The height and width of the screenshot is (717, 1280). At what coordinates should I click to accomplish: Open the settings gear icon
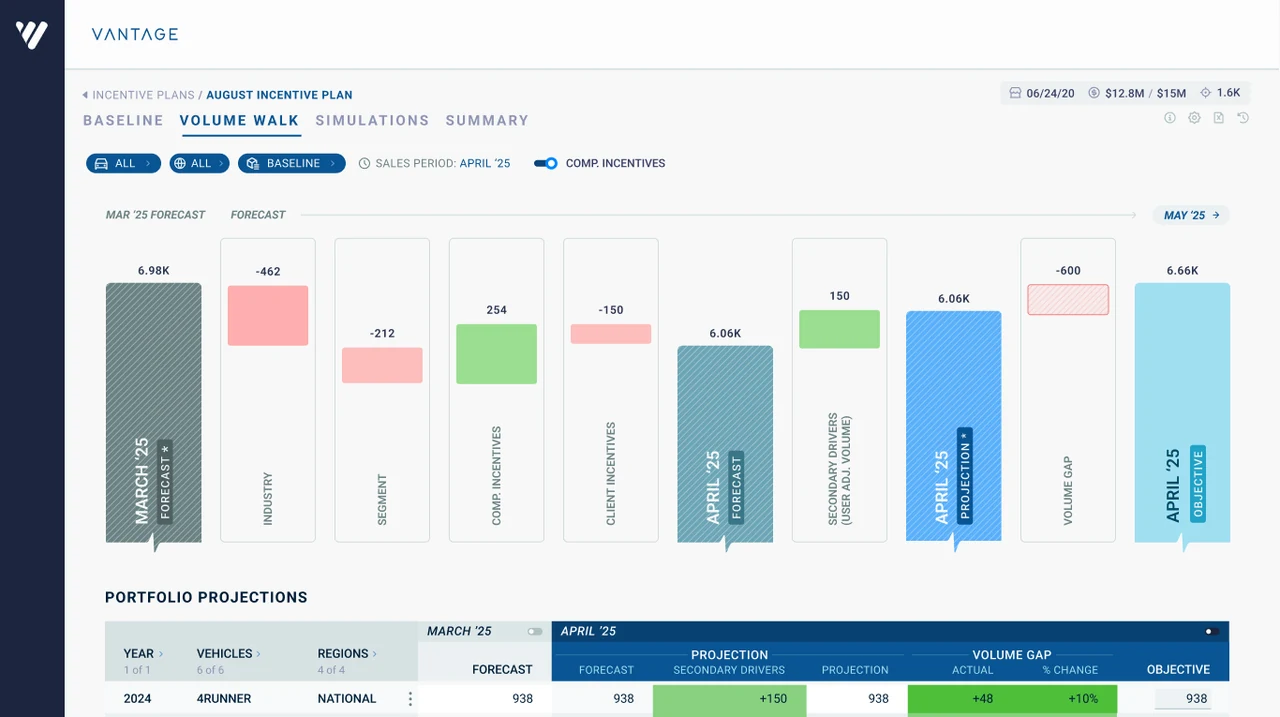tap(1194, 118)
